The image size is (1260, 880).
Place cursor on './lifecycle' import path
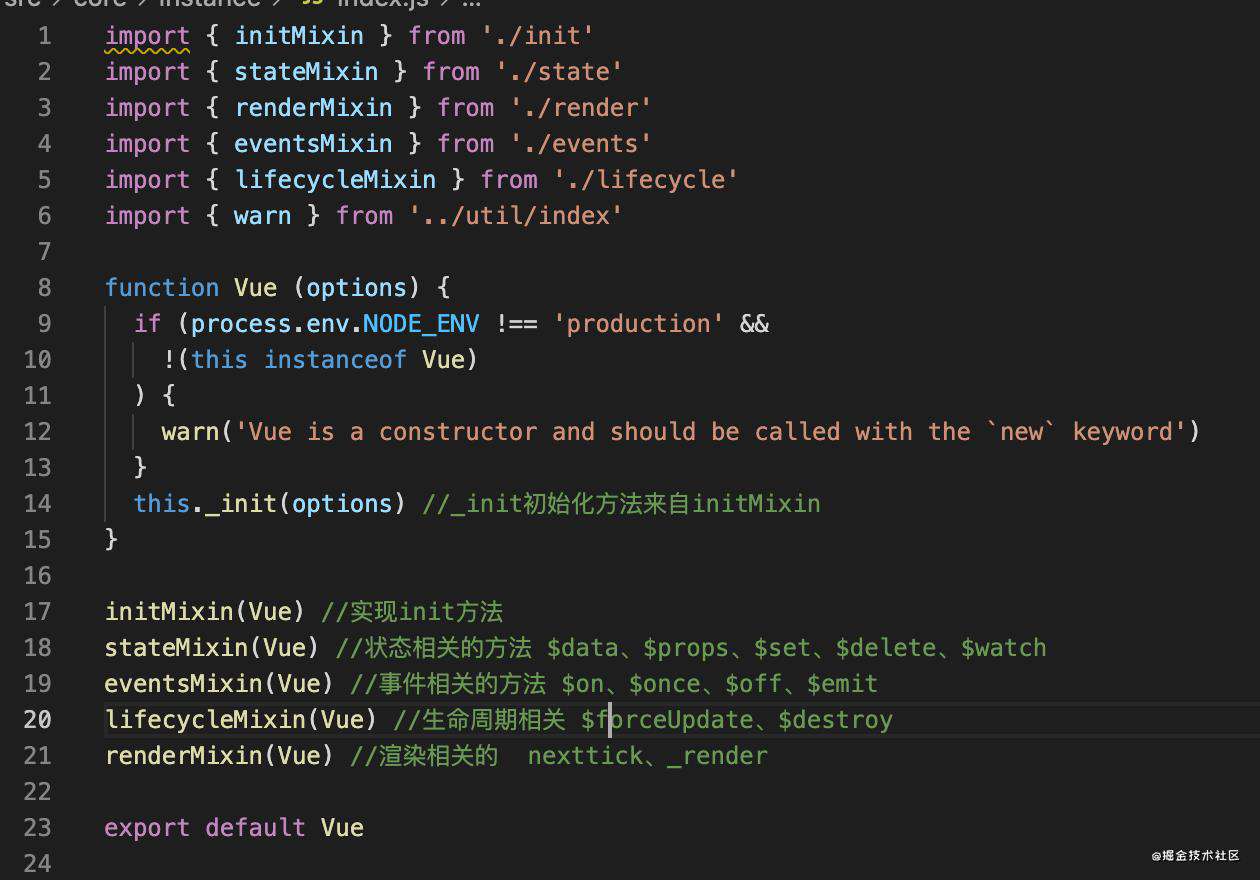(645, 180)
